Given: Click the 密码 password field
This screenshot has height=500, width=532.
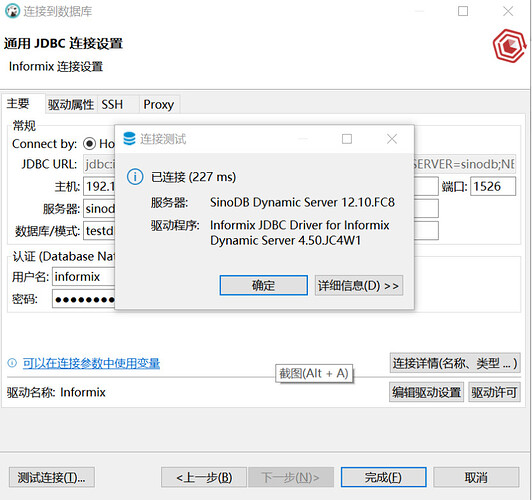Looking at the screenshot, I should 83,299.
